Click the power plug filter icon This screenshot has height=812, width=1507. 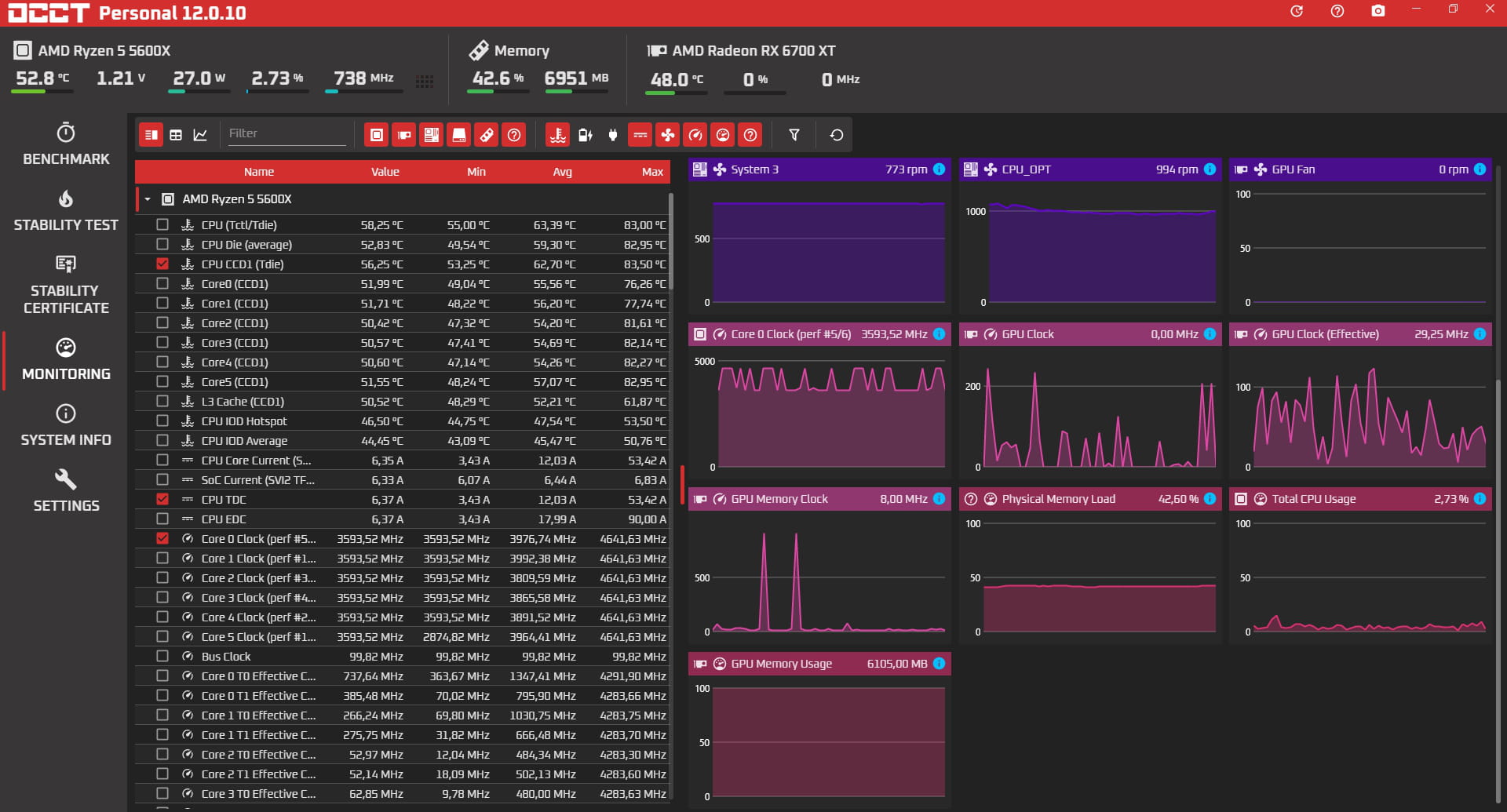point(613,135)
